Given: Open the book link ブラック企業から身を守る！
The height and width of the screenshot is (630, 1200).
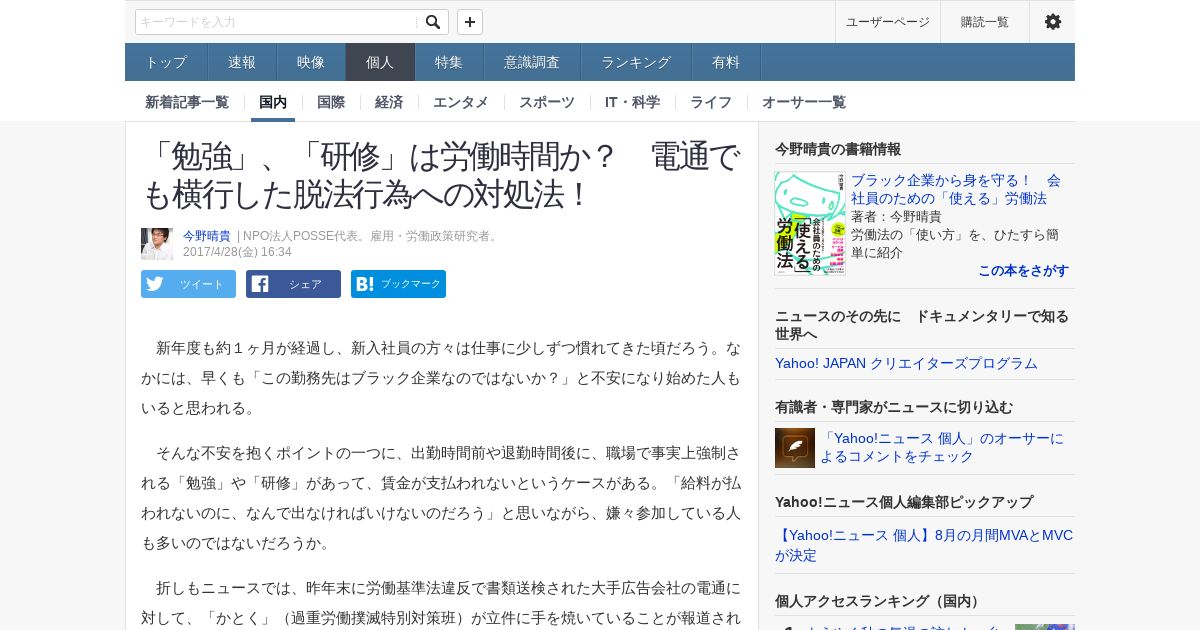Looking at the screenshot, I should [956, 189].
